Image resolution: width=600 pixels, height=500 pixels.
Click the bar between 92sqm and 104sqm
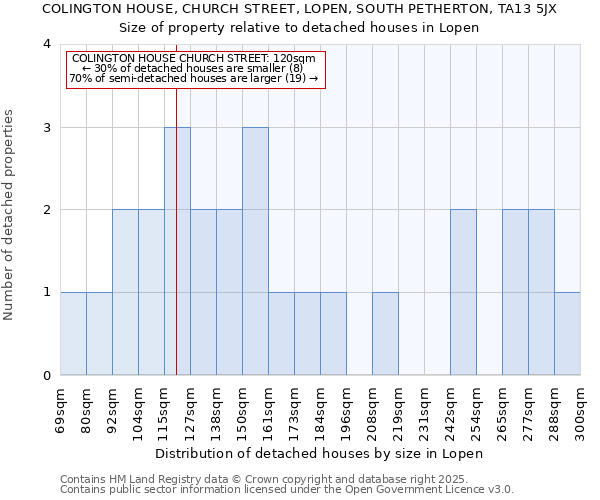click(x=125, y=292)
